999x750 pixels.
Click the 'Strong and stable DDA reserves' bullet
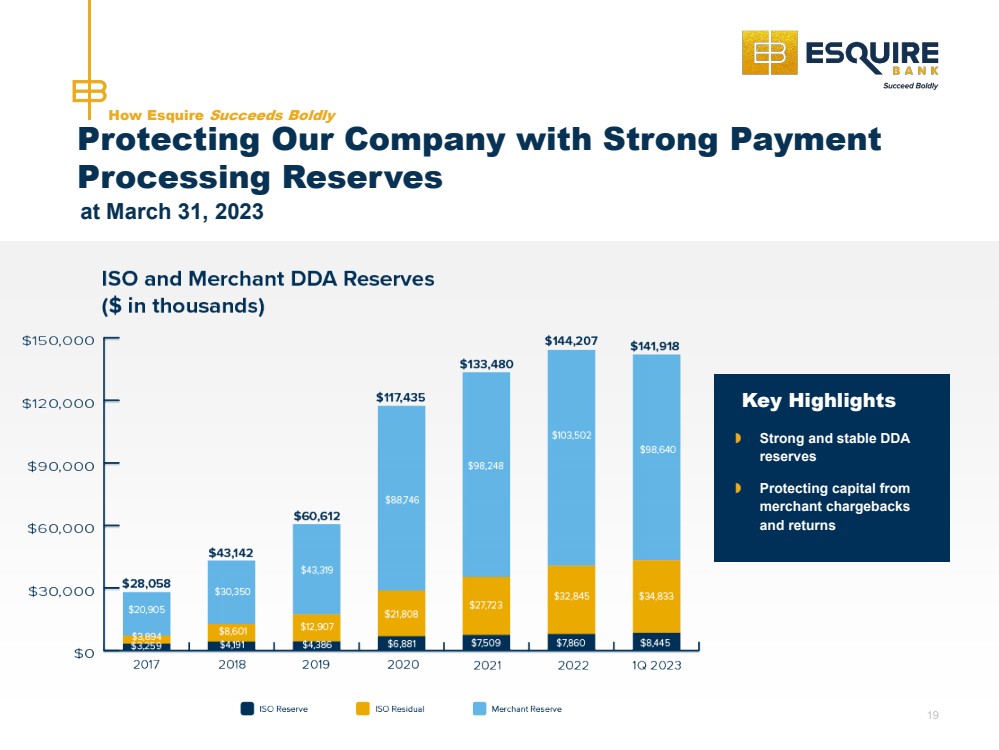click(834, 447)
